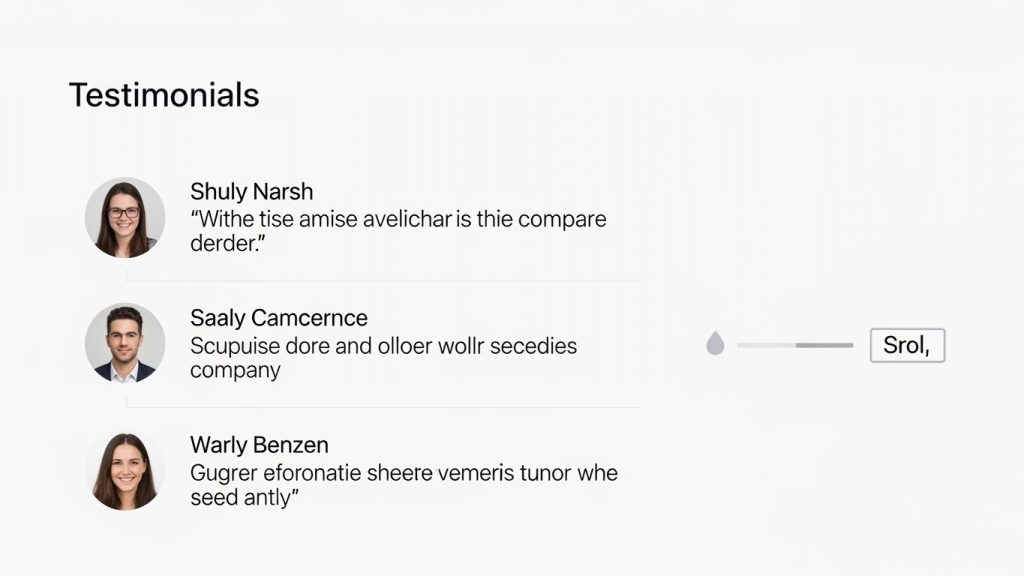Open Warly Benzen's avatar photo
1024x576 pixels.
pyautogui.click(x=125, y=470)
